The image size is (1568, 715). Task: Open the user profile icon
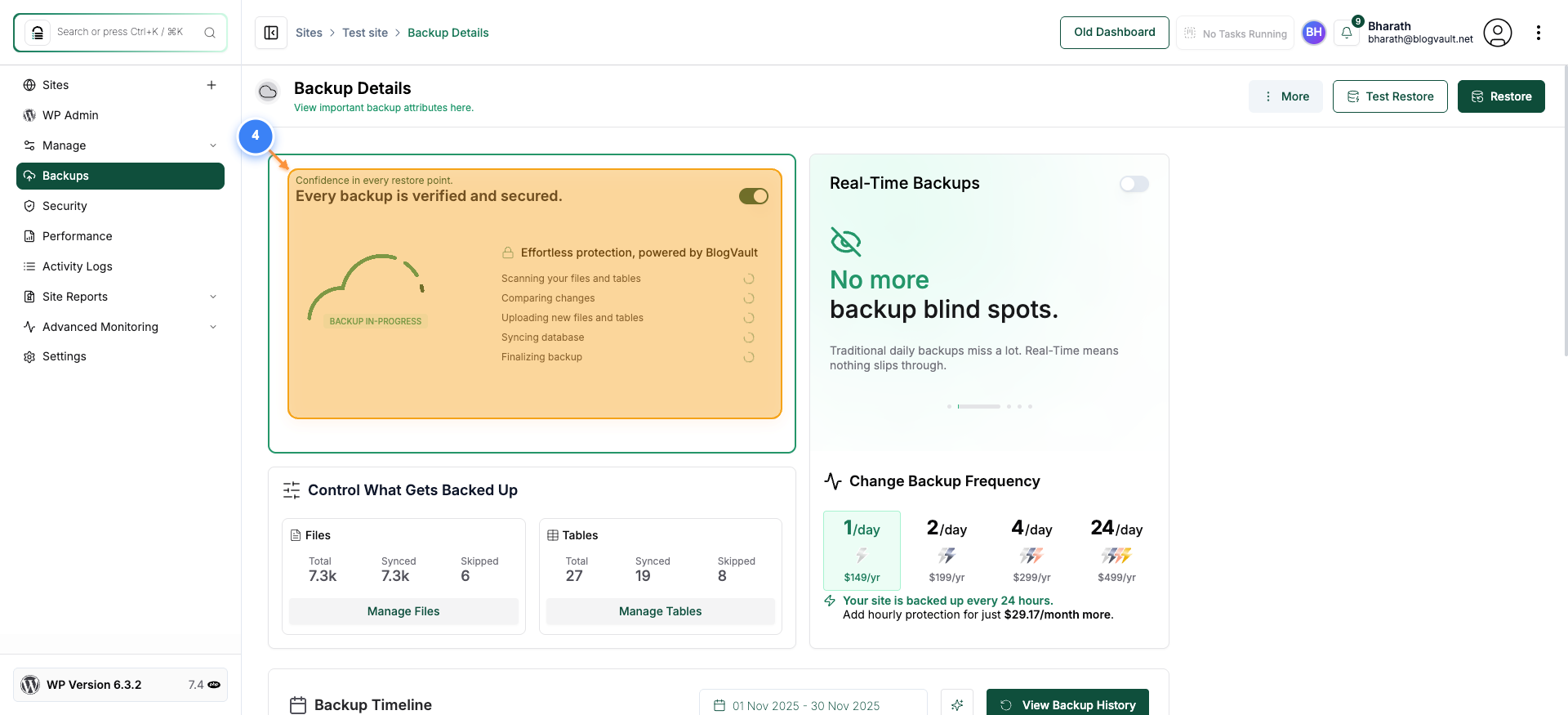(1498, 33)
